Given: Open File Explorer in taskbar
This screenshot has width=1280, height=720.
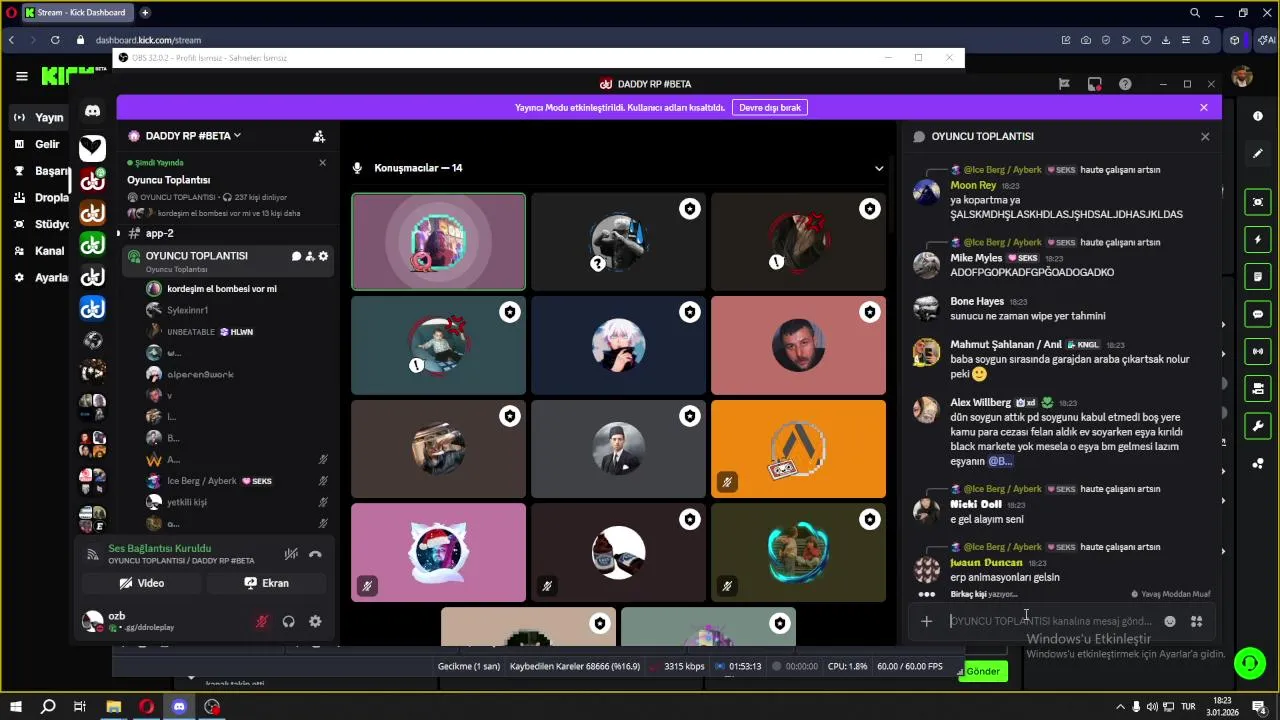Looking at the screenshot, I should click(114, 707).
